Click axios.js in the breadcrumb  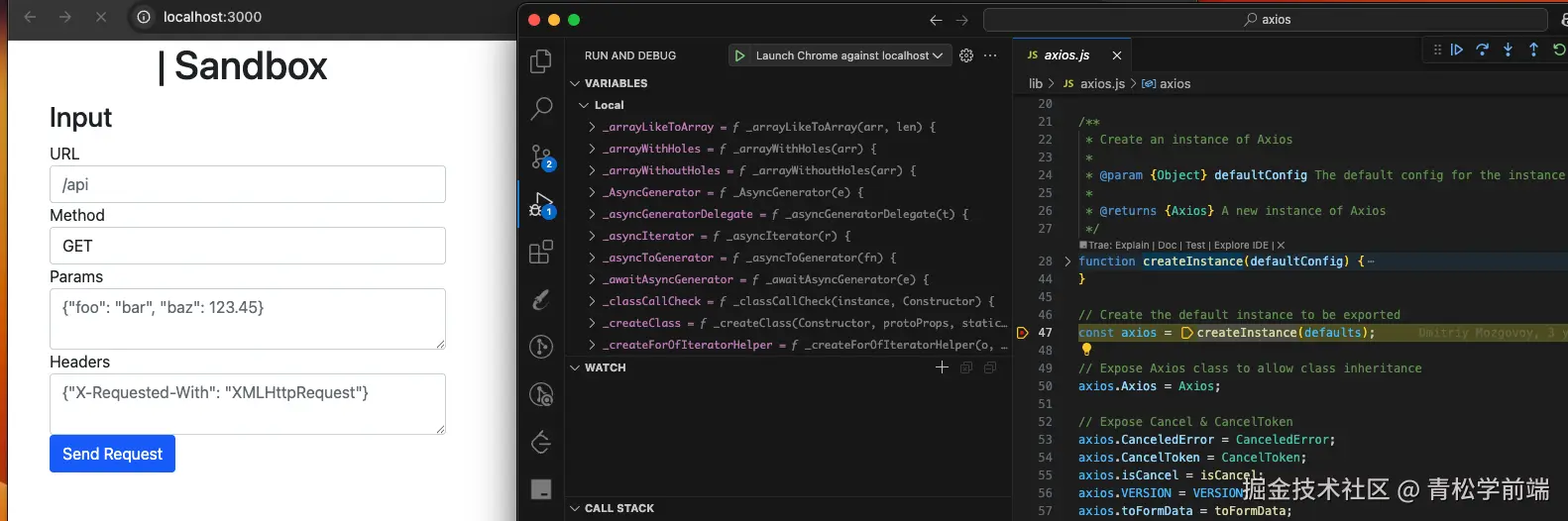(x=1102, y=84)
